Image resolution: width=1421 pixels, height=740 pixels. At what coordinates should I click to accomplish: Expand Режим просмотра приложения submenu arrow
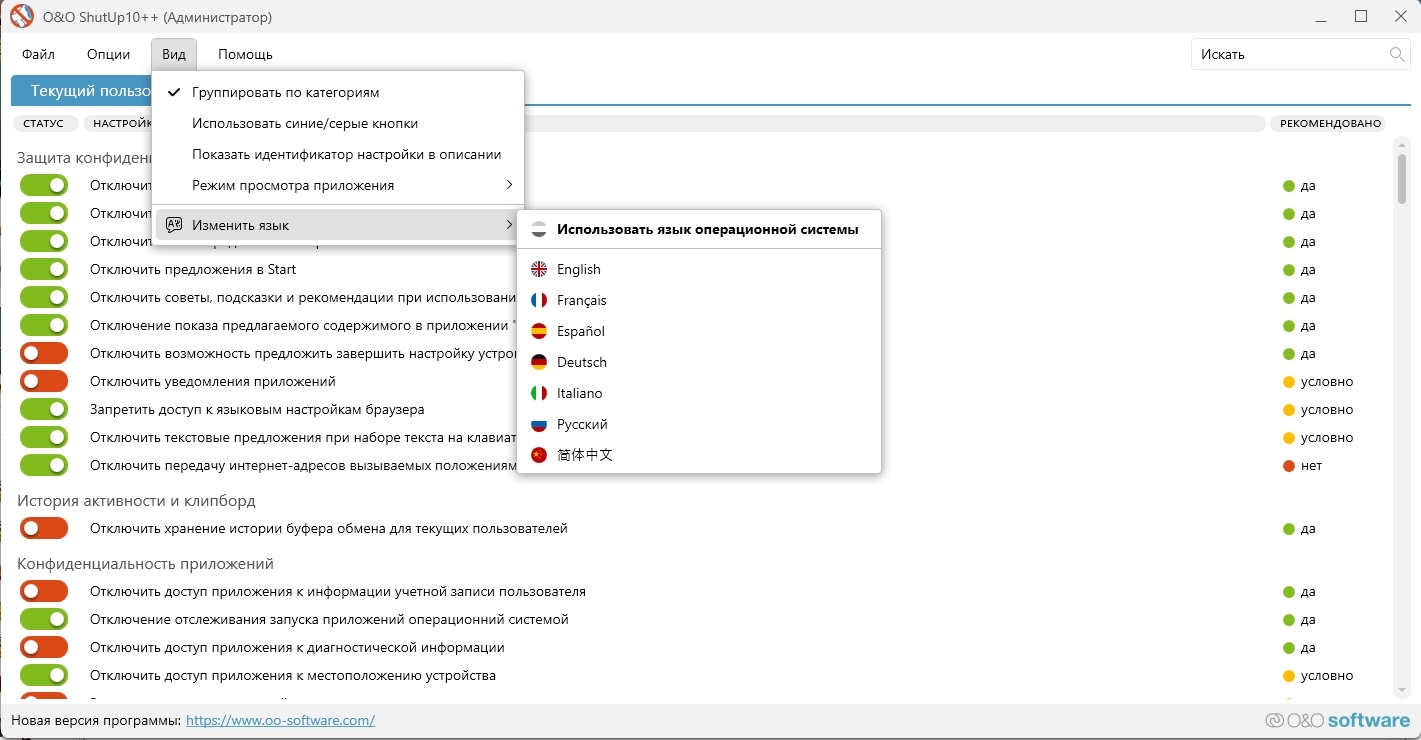pos(509,185)
